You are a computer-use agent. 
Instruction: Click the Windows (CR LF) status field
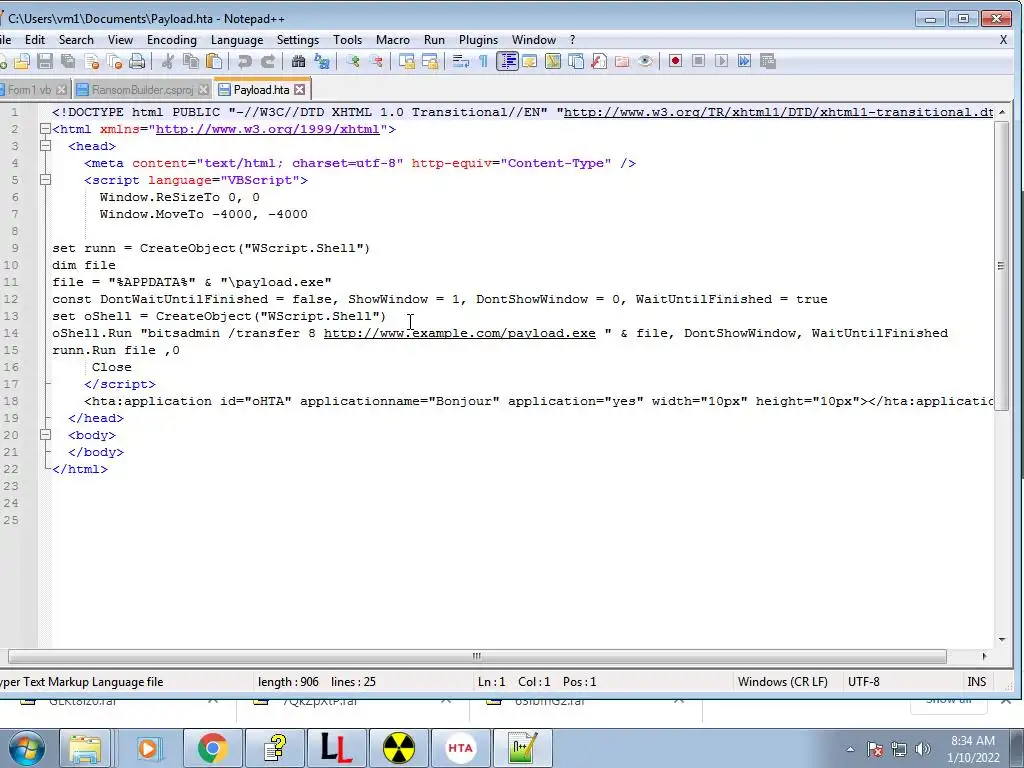click(x=782, y=682)
